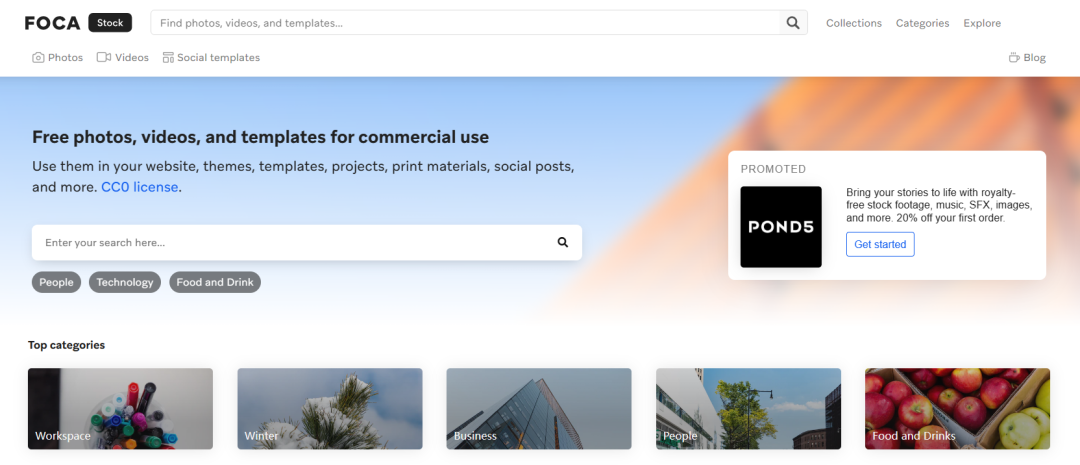Click the POND5 royalty-free stock footage ad text
Viewport: 1080px width, 465px height.
[939, 205]
